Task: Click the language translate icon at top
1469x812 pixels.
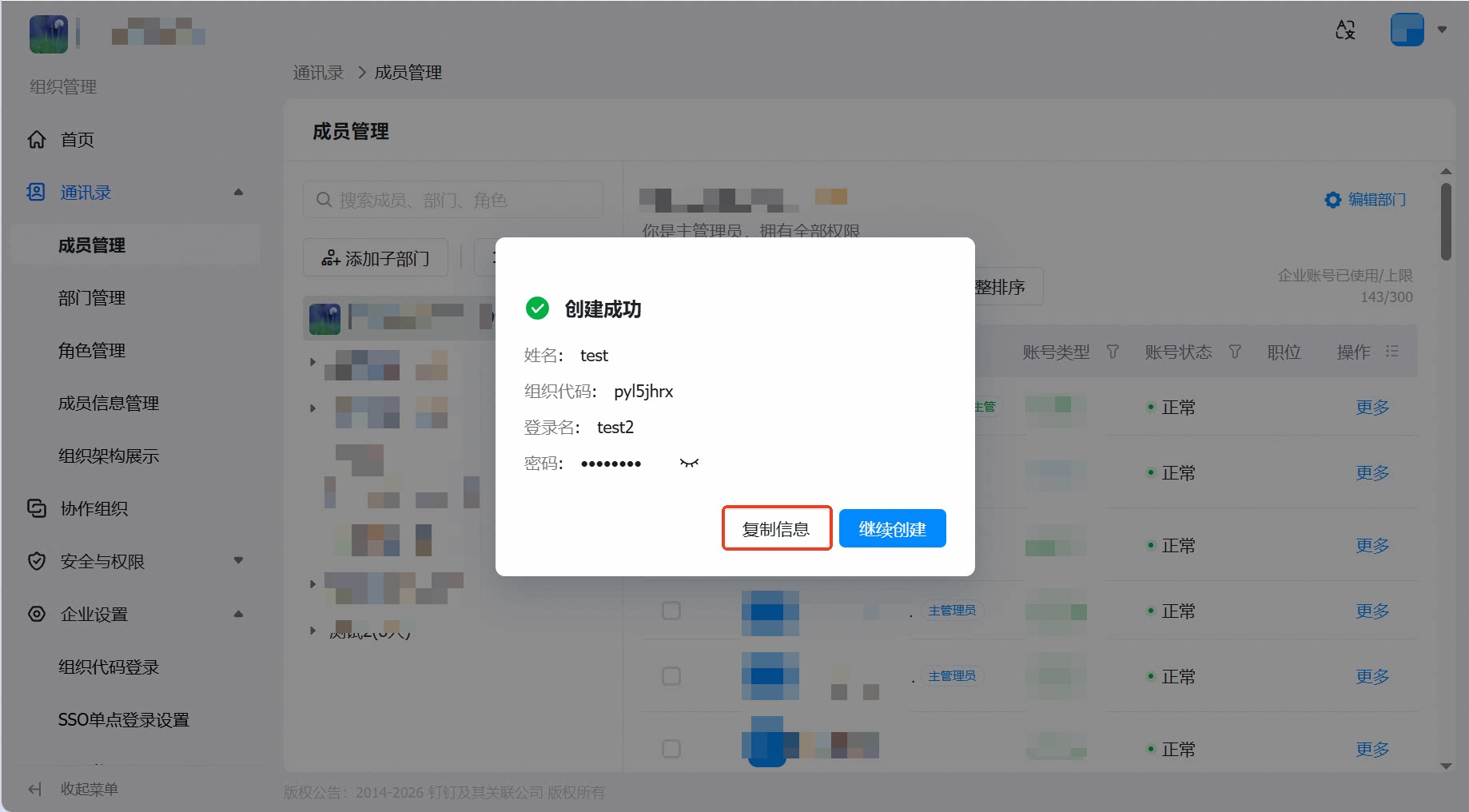Action: pyautogui.click(x=1346, y=30)
